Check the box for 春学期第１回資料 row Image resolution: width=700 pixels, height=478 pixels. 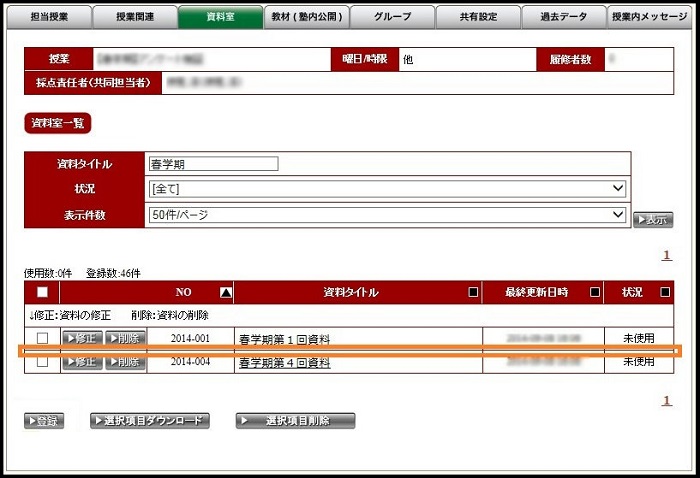click(x=42, y=339)
